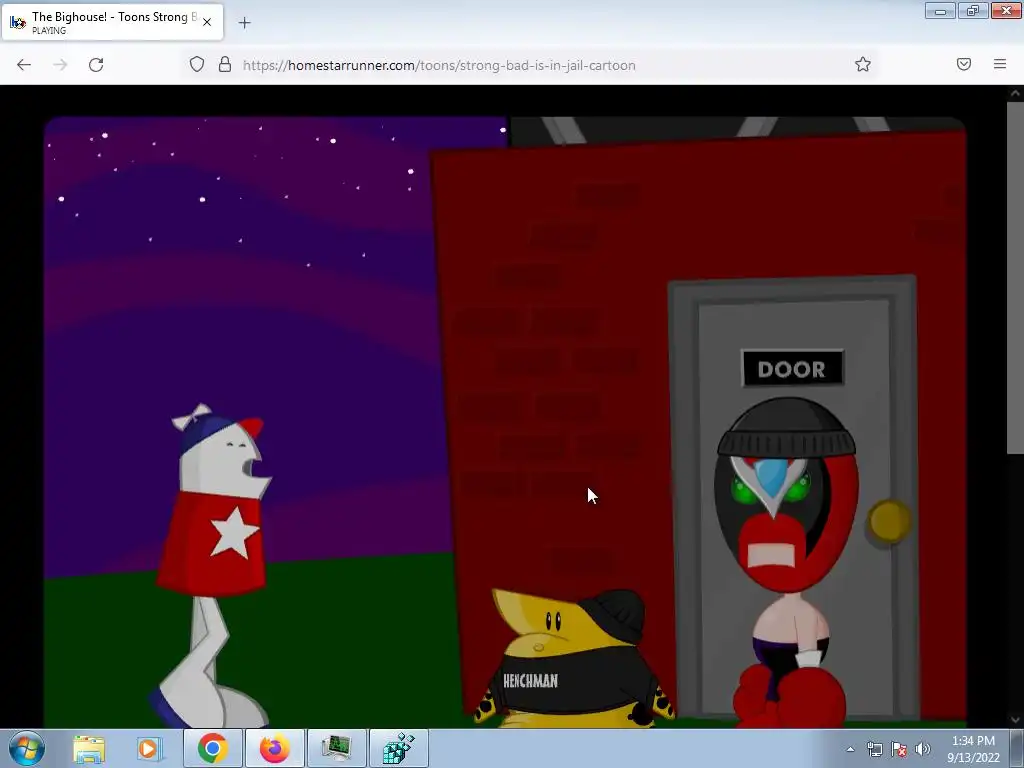1024x768 pixels.
Task: Open a new browser tab
Action: [244, 23]
